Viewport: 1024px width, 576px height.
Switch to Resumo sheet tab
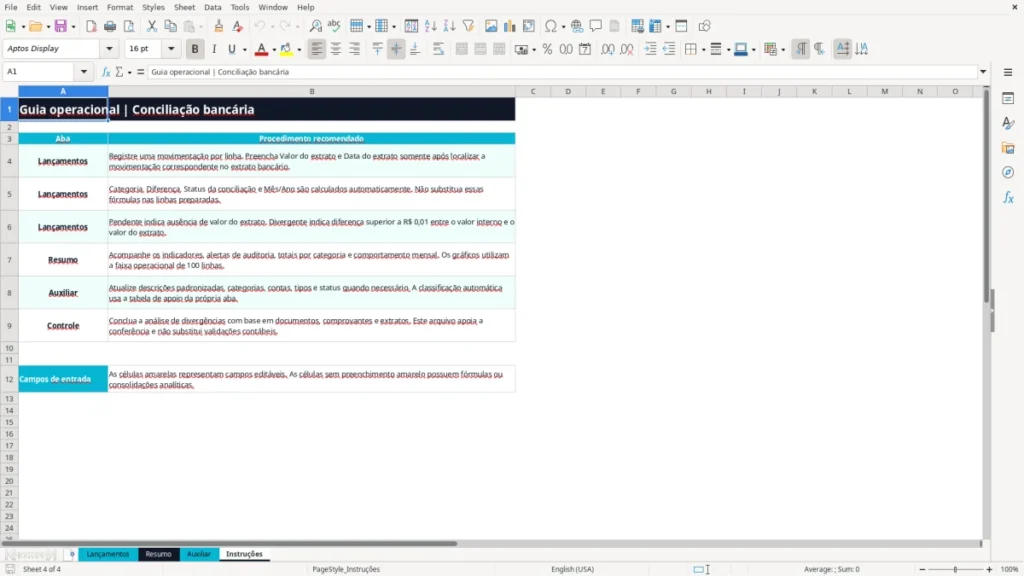[x=159, y=554]
